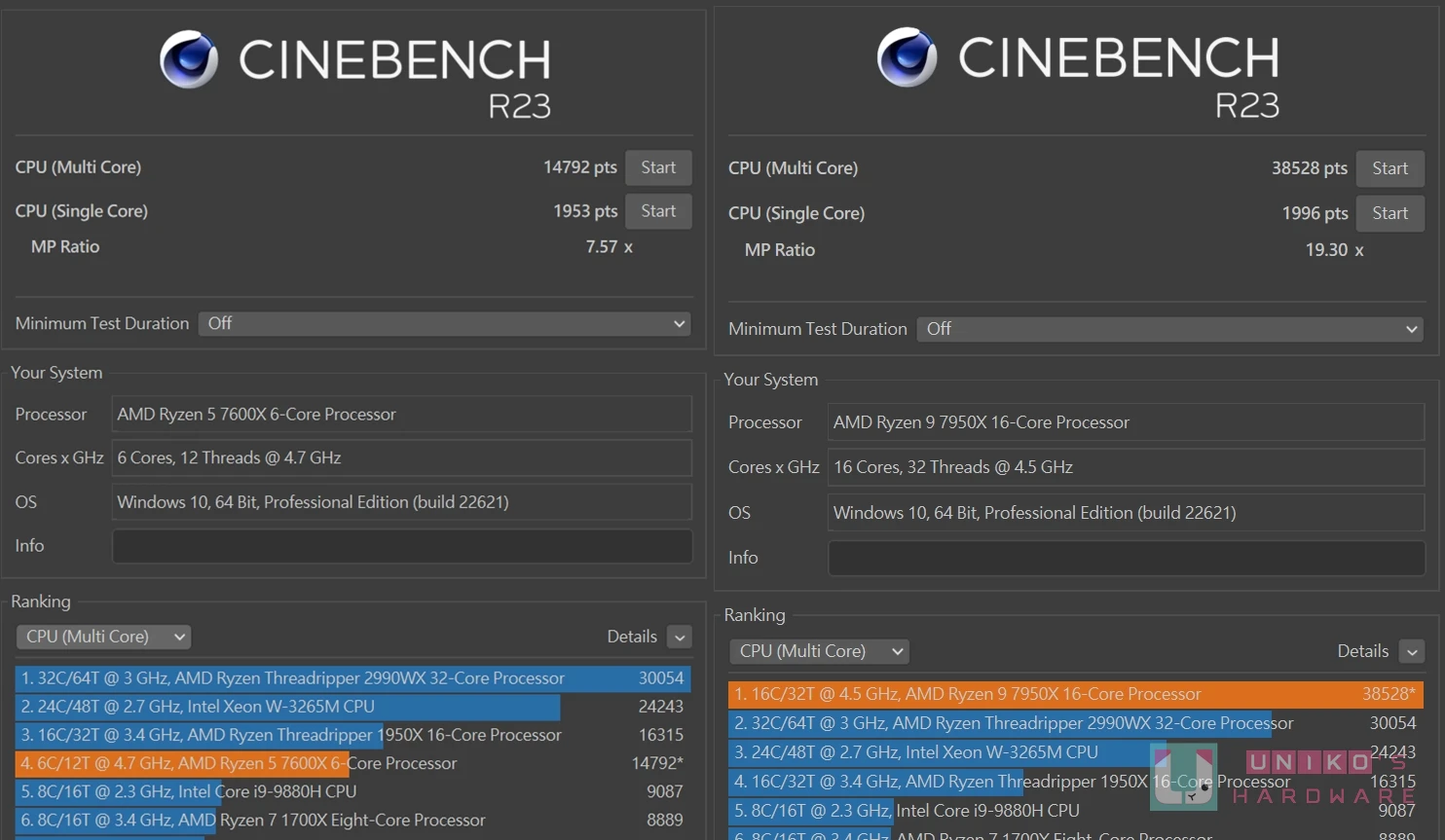
Task: Click the empty Info field below the 7950X OS field
Action: click(1125, 558)
